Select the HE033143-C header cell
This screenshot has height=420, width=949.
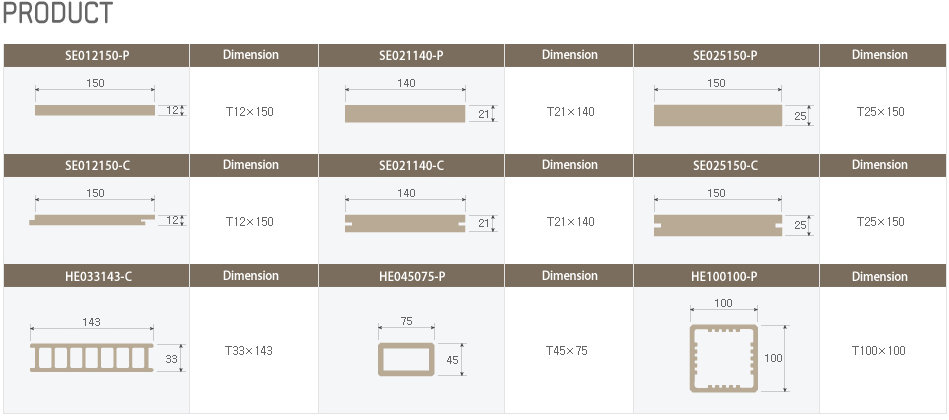click(97, 276)
